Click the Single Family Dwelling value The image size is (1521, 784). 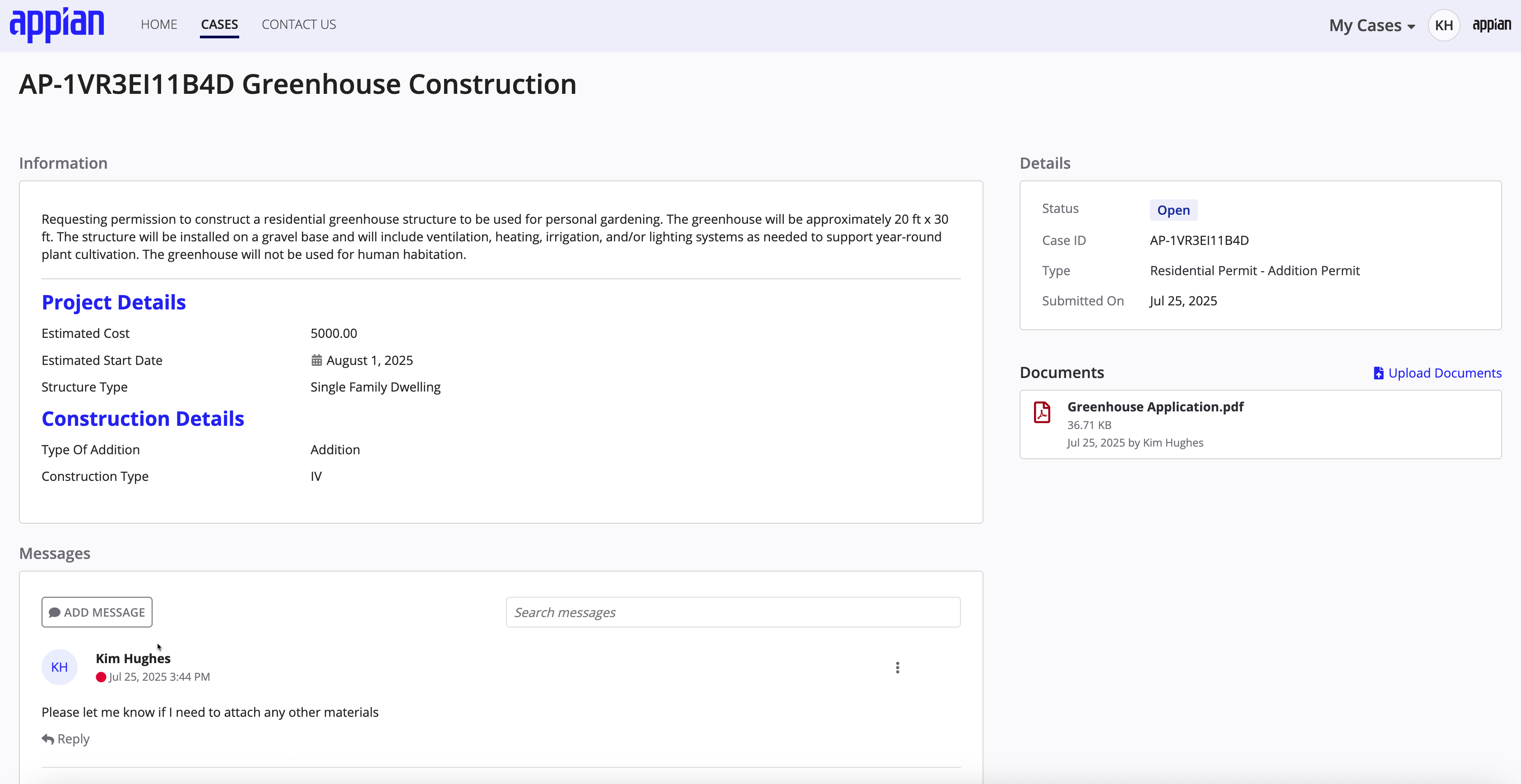pyautogui.click(x=376, y=387)
